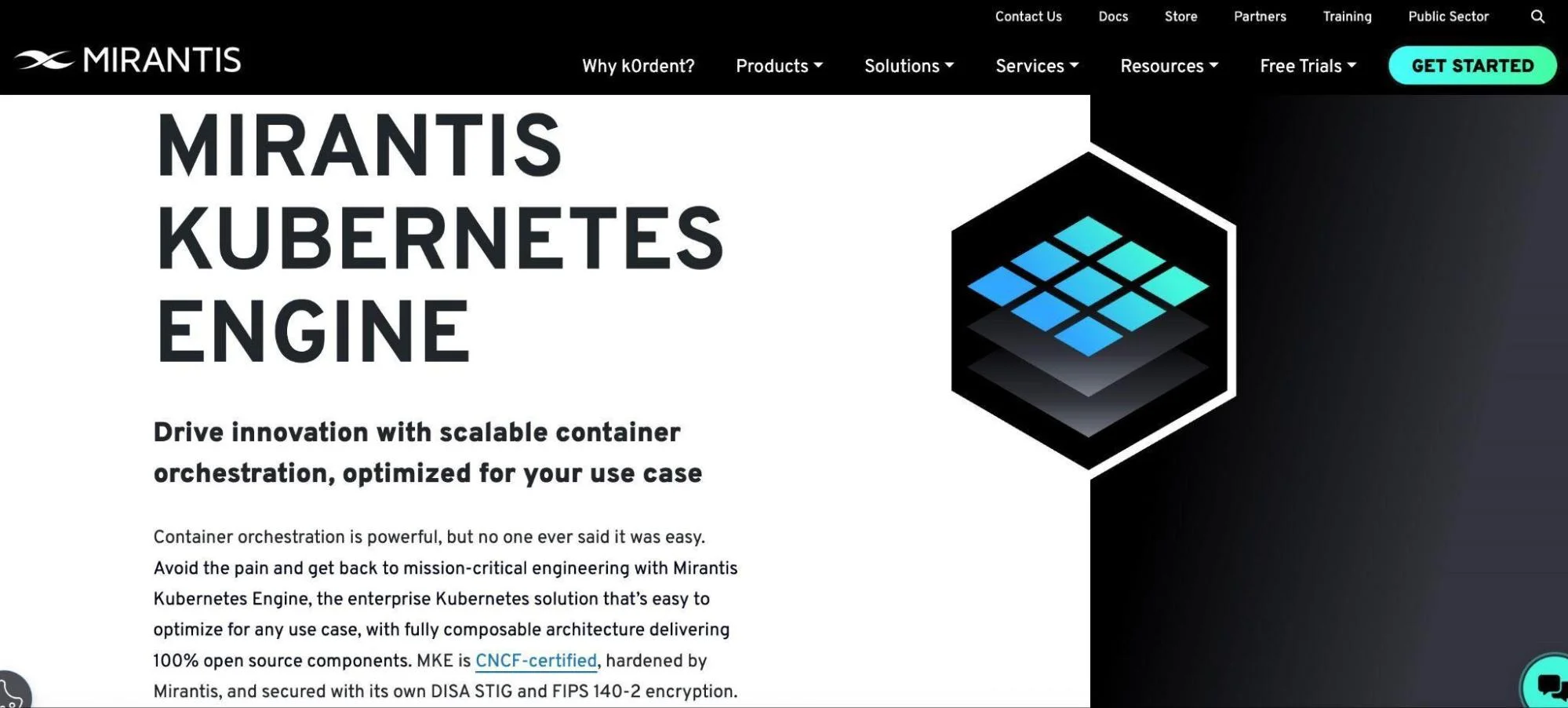Click the magnifier in the top navigation bar

[1538, 16]
